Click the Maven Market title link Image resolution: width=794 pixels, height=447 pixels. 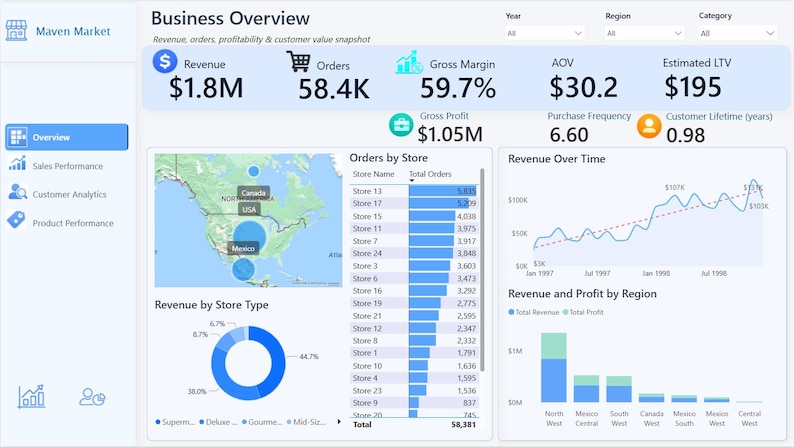[73, 31]
